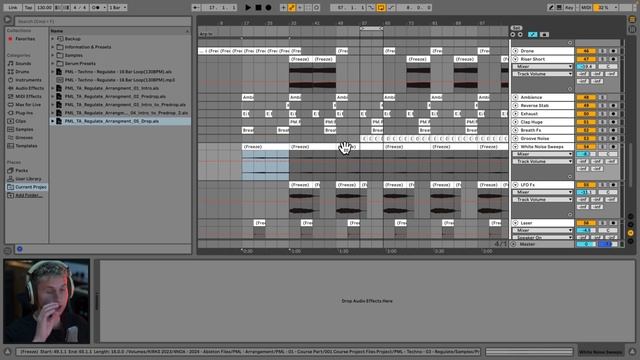Toggle Key map mode switch
Image resolution: width=640 pixels, height=360 pixels.
click(x=569, y=7)
